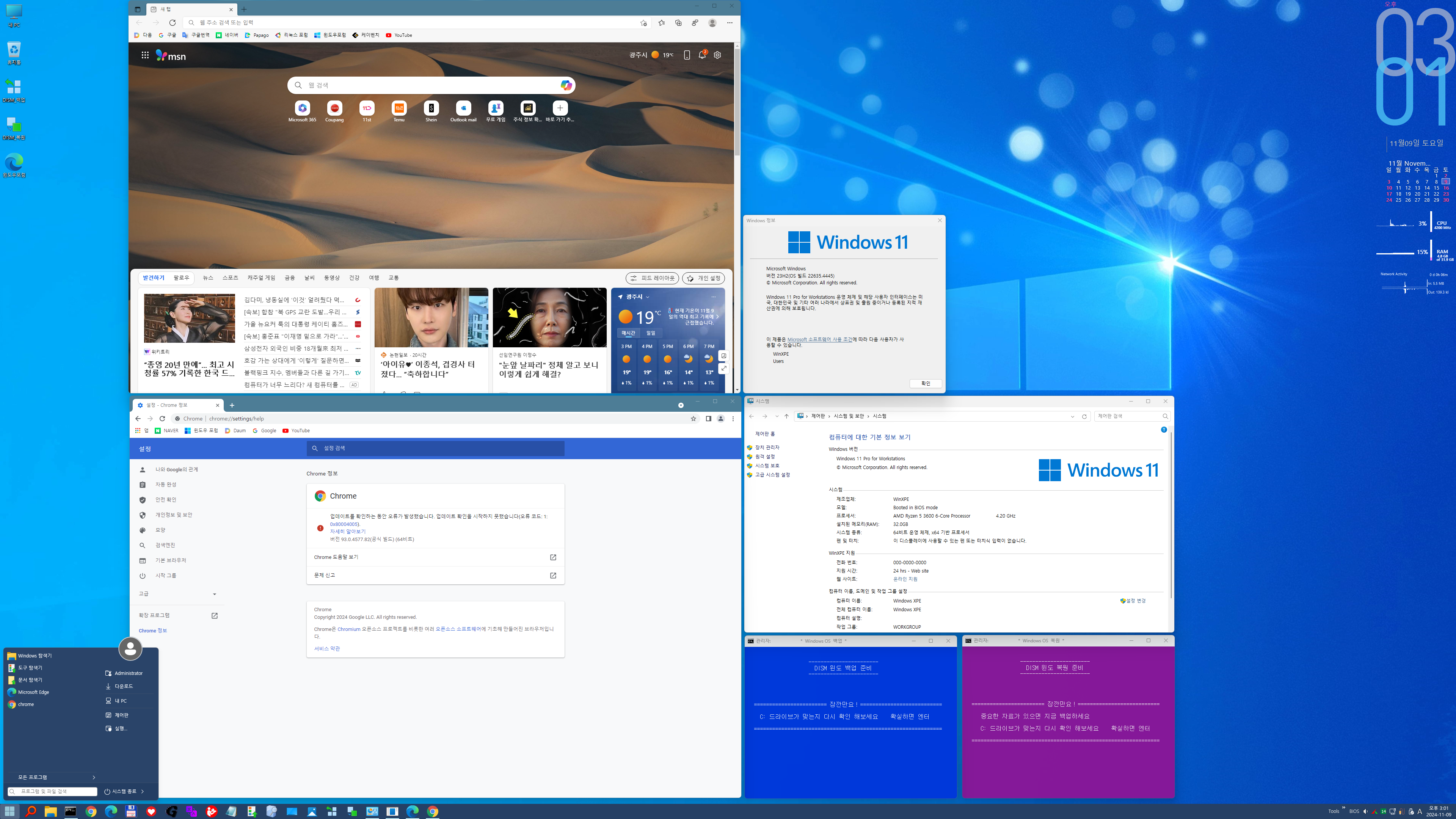
Task: Expand 모든 프로그램 in Start menu
Action: pos(53,777)
